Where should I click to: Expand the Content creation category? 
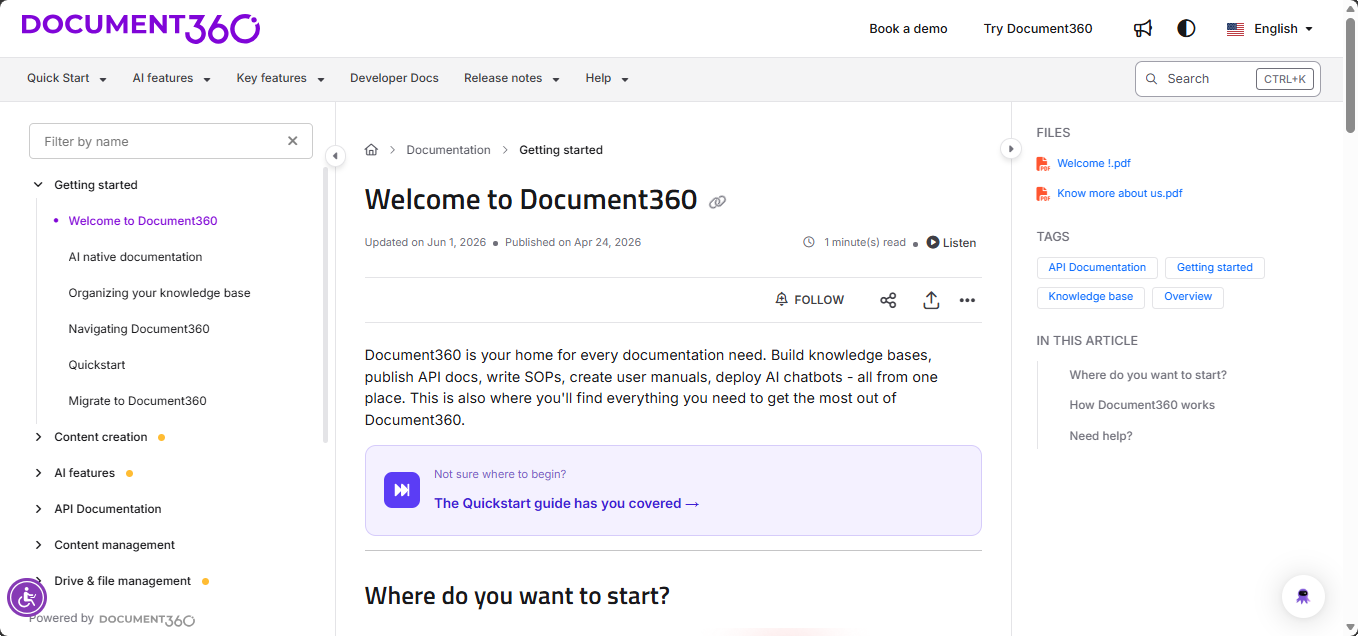coord(39,437)
